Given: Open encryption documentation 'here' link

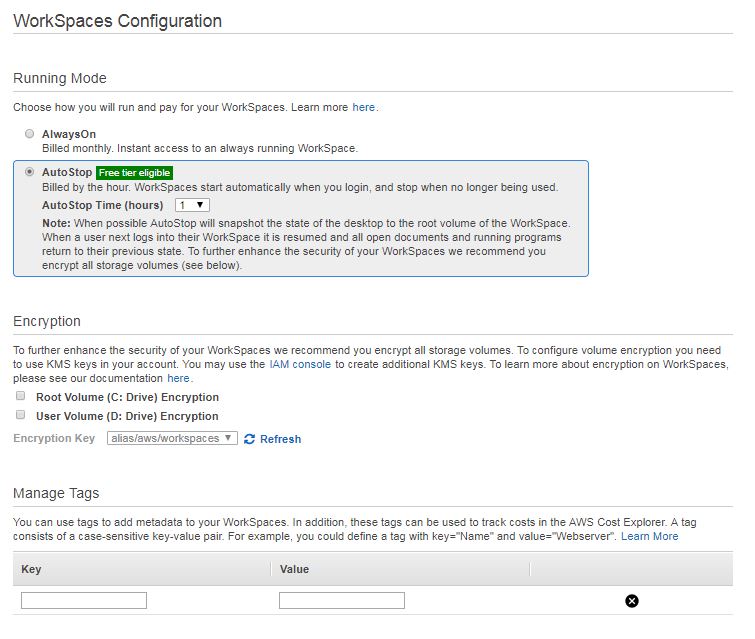Looking at the screenshot, I should pos(178,378).
